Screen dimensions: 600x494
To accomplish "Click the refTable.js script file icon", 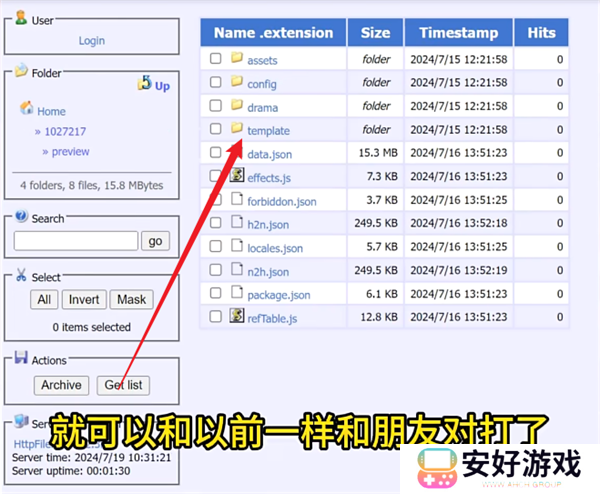I will (237, 316).
